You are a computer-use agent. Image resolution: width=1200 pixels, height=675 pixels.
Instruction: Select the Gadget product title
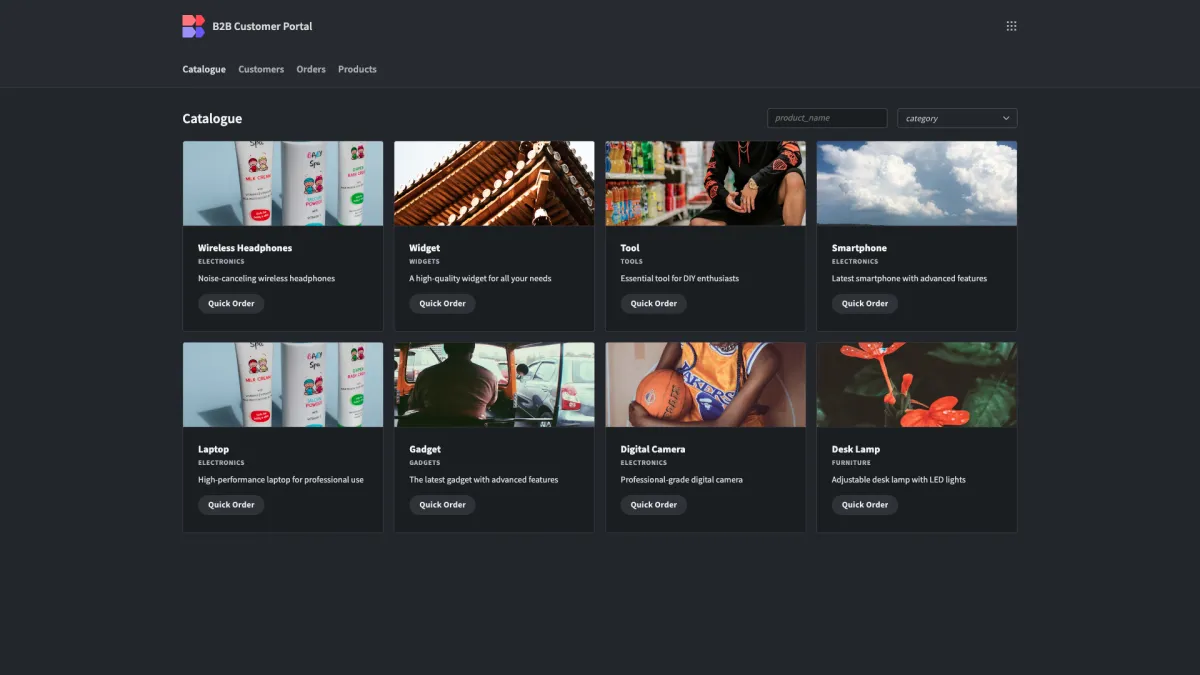point(425,449)
